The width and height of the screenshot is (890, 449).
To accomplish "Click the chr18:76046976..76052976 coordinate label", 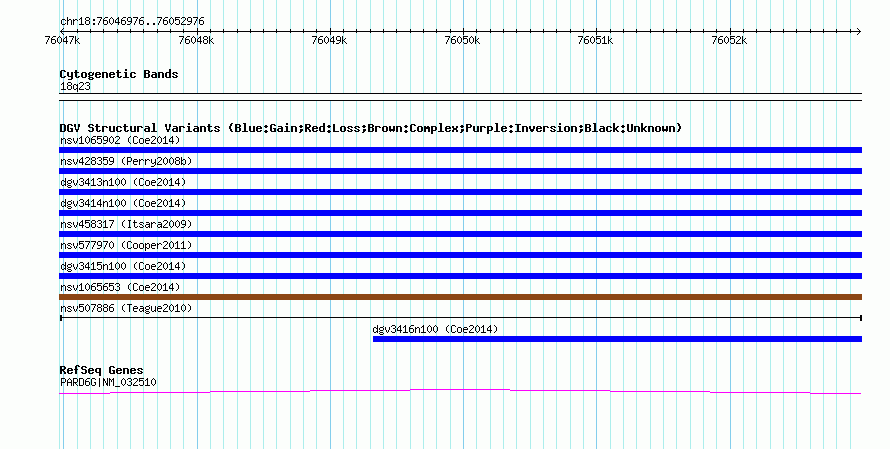I will click(132, 22).
